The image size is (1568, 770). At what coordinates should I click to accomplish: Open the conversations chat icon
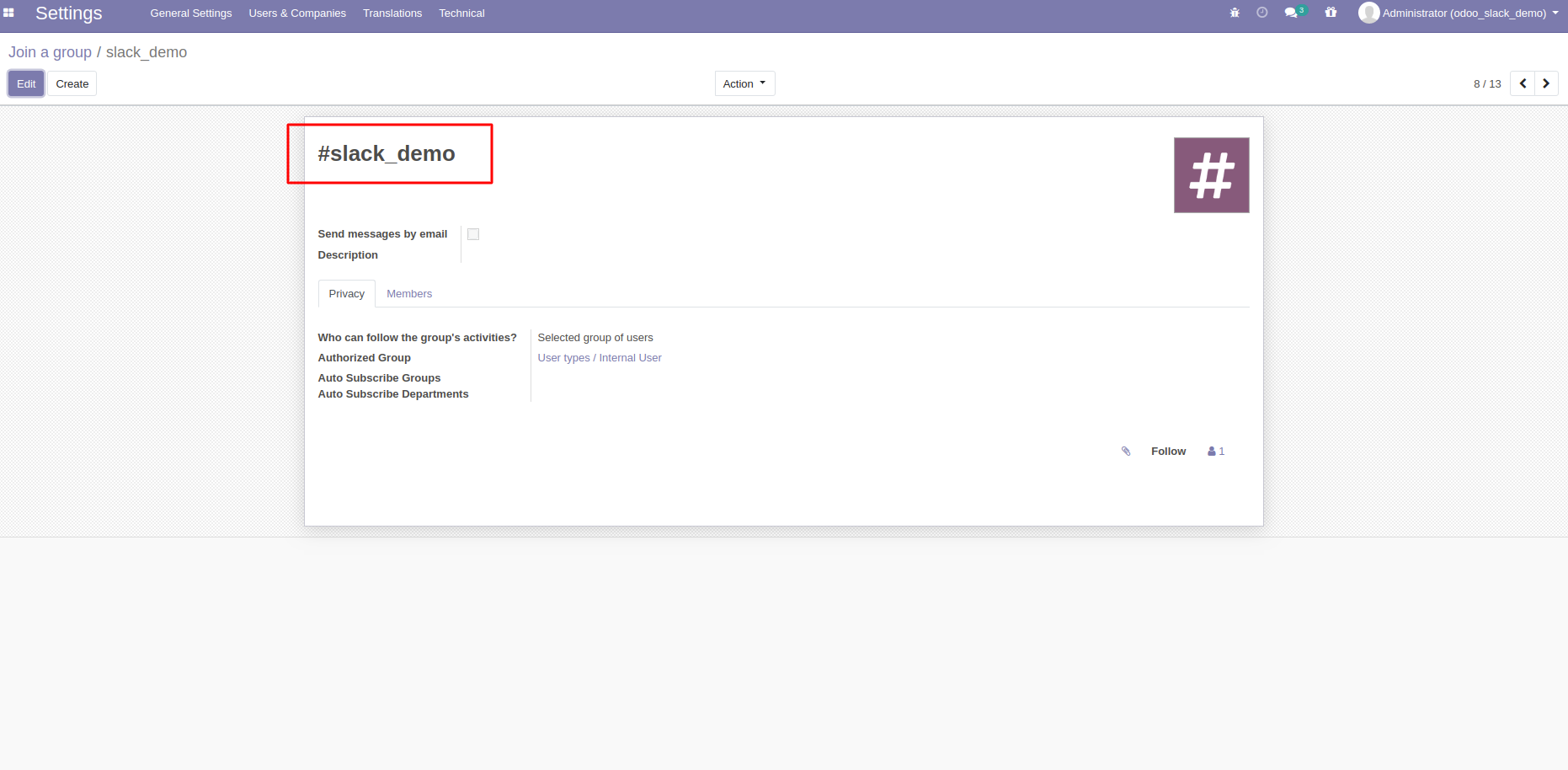[x=1291, y=13]
